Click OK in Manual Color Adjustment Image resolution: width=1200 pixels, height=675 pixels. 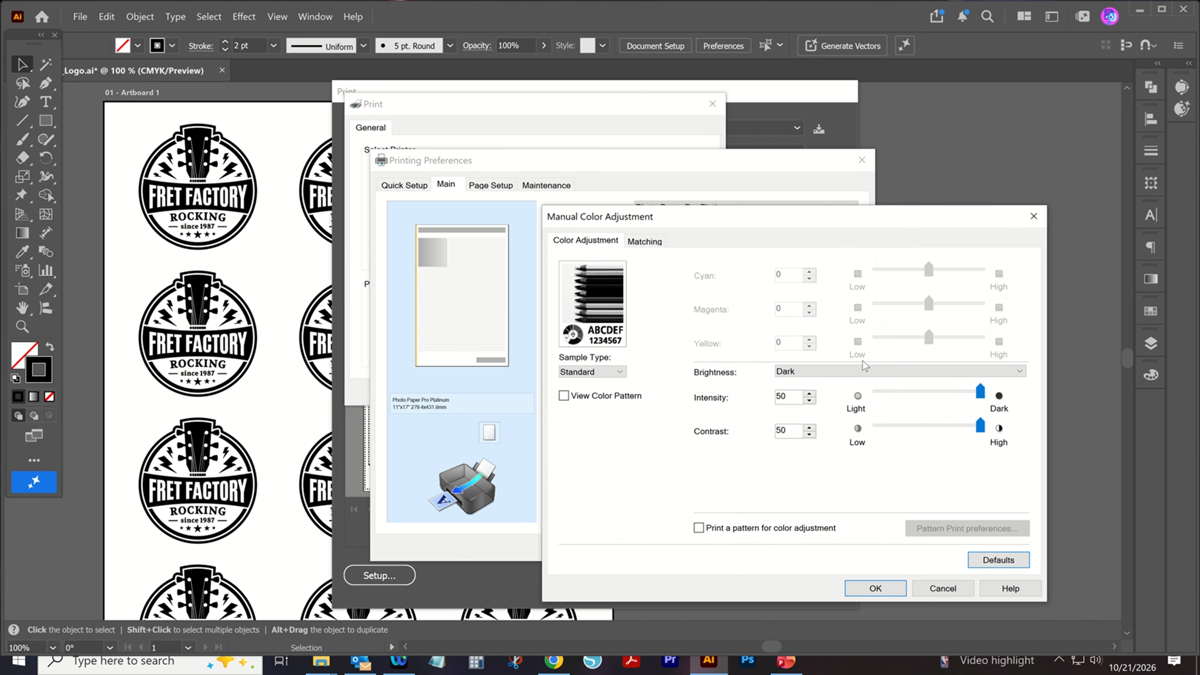[x=875, y=588]
